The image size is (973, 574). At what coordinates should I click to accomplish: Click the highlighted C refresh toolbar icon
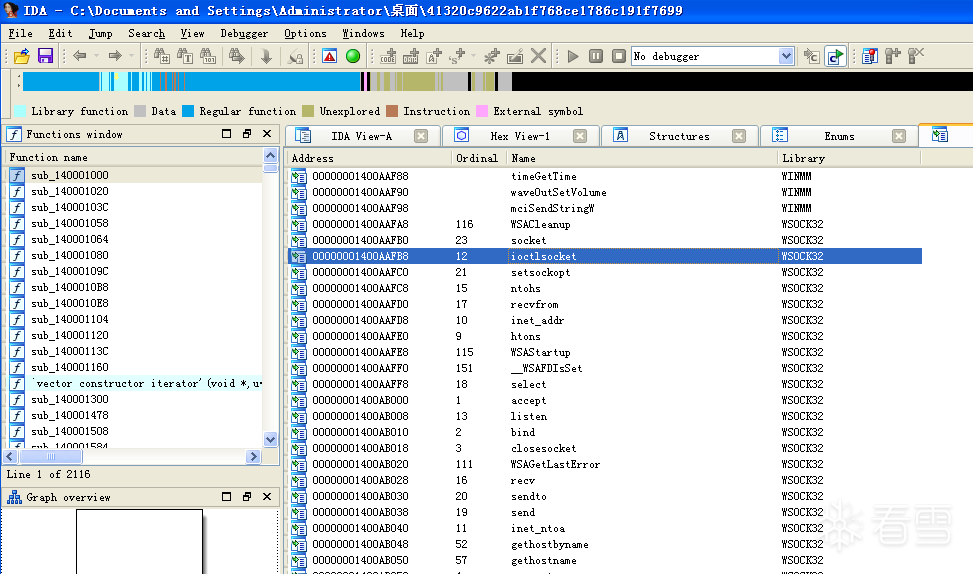pos(836,56)
